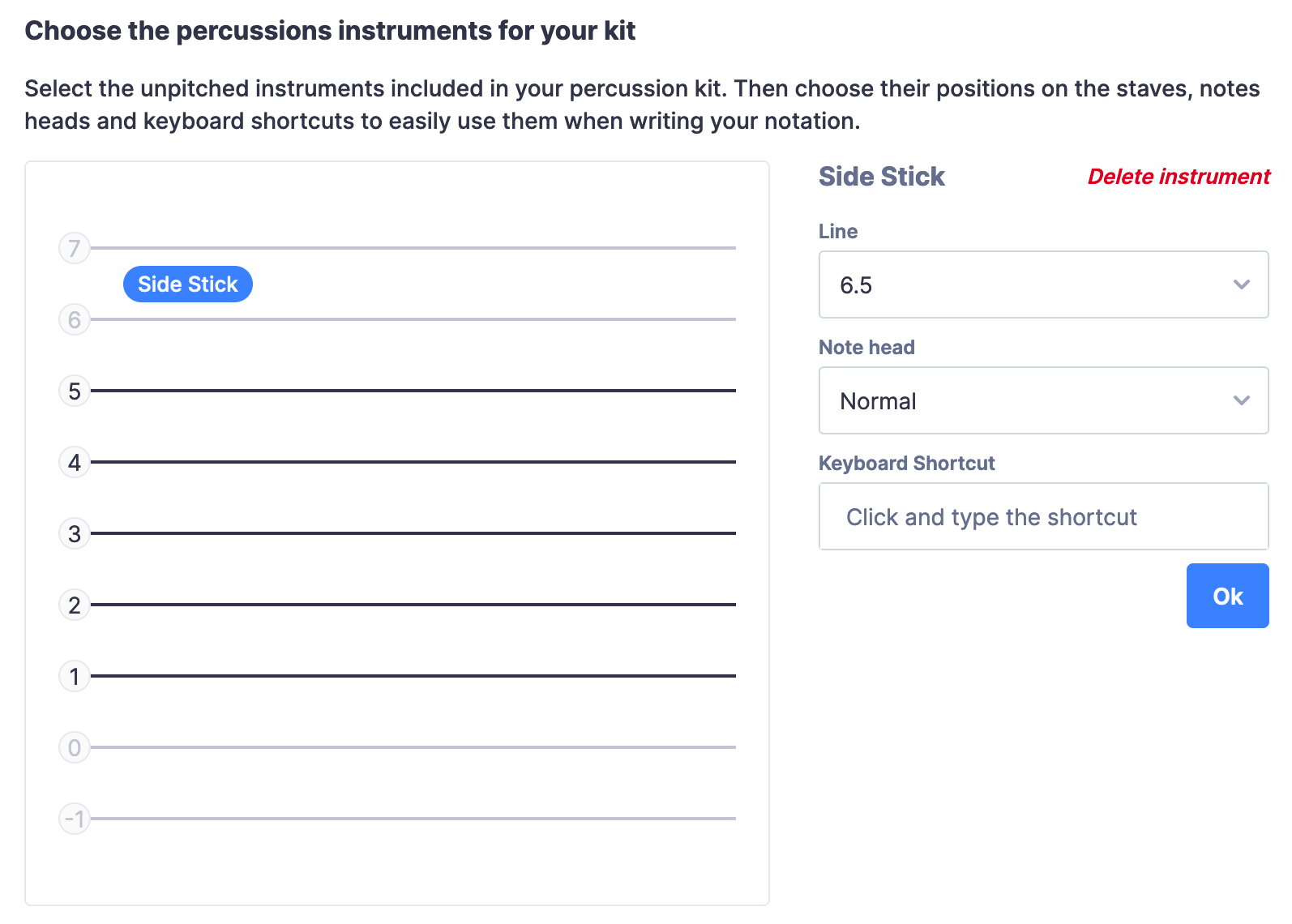Click on ledger line 0 in the editor
Viewport: 1292px width, 924px height.
point(413,747)
